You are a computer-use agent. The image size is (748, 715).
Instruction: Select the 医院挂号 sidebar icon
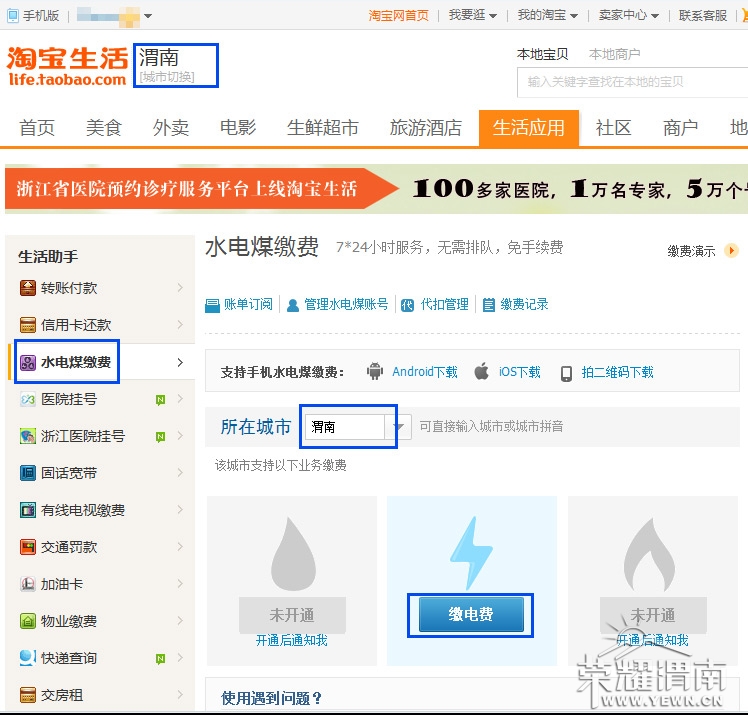coord(28,399)
